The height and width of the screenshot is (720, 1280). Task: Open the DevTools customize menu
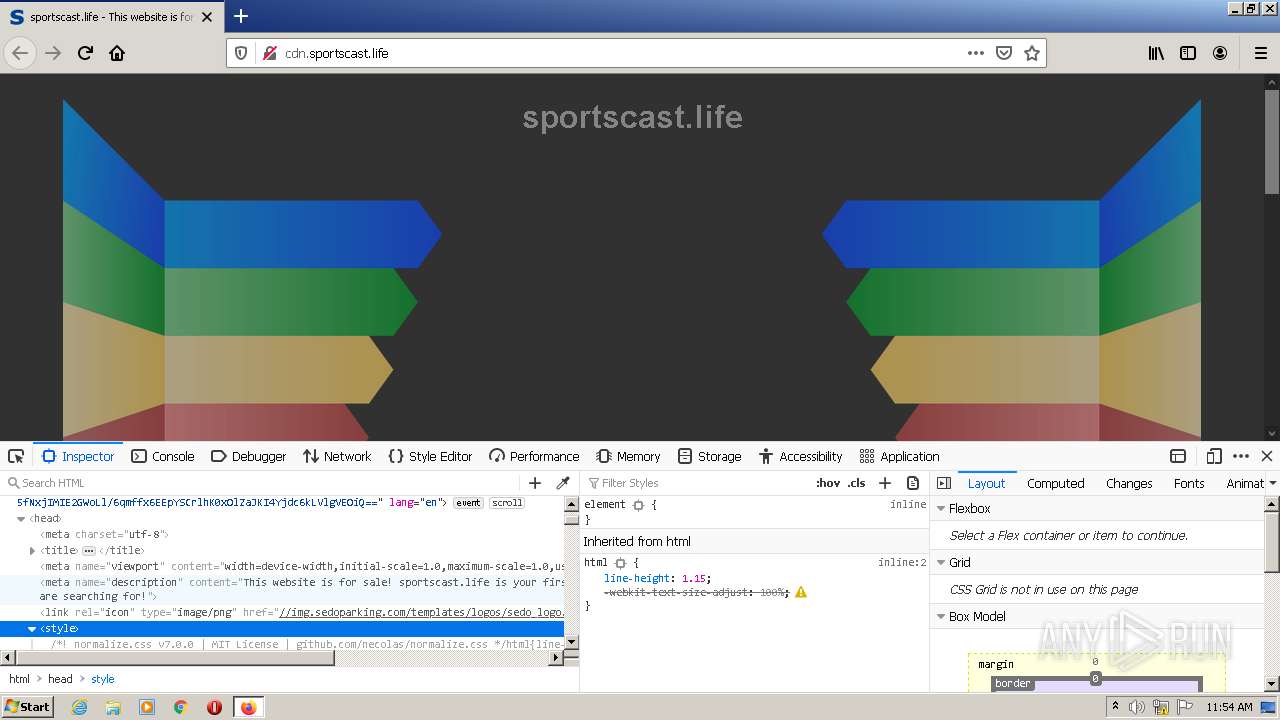(1241, 456)
